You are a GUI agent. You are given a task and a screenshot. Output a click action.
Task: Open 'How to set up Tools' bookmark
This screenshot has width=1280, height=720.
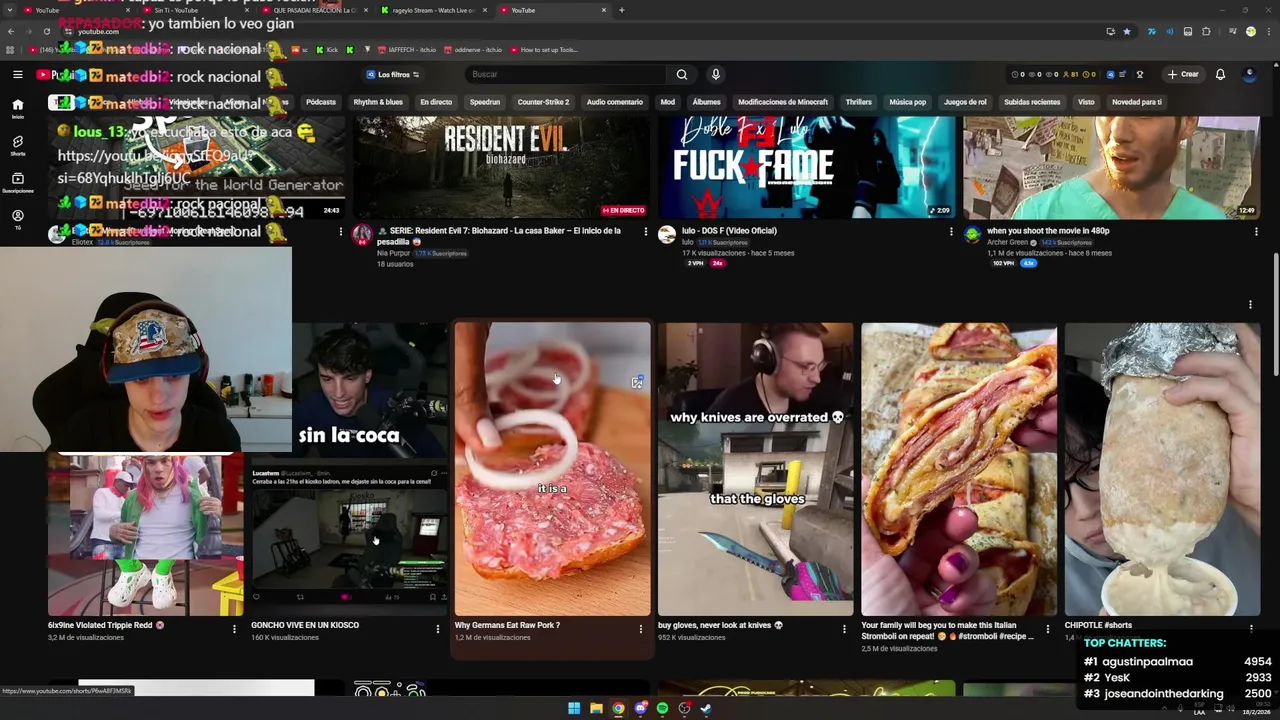pyautogui.click(x=544, y=50)
